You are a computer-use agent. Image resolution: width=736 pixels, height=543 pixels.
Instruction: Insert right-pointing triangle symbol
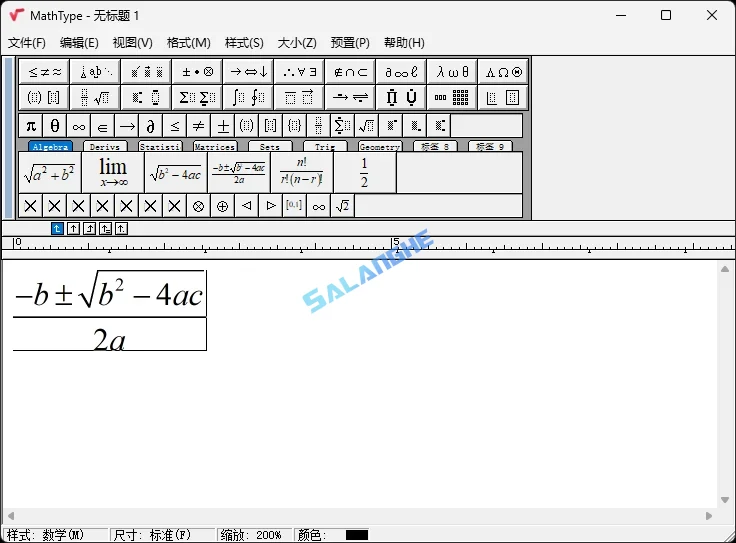point(270,206)
